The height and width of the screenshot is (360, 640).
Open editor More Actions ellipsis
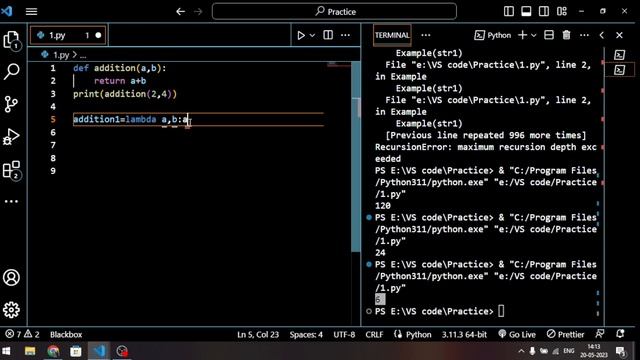coord(345,35)
